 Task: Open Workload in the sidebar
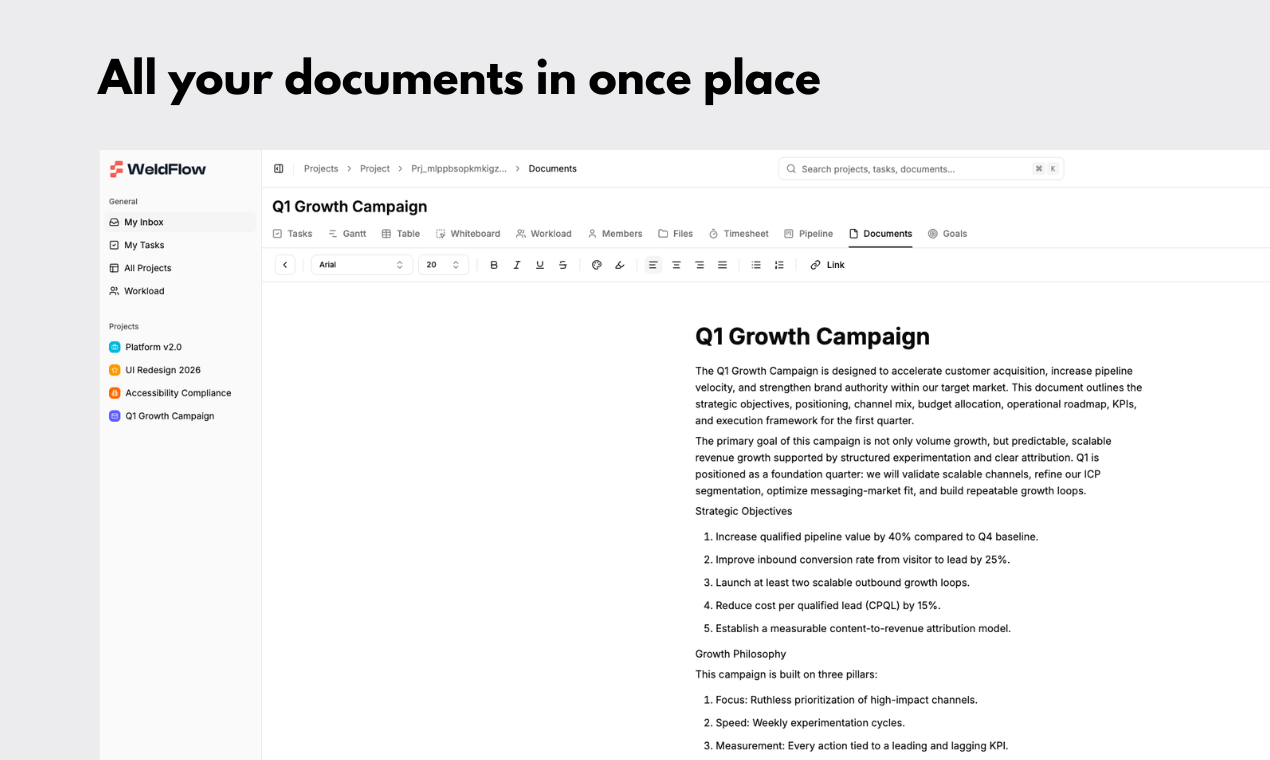pos(180,291)
